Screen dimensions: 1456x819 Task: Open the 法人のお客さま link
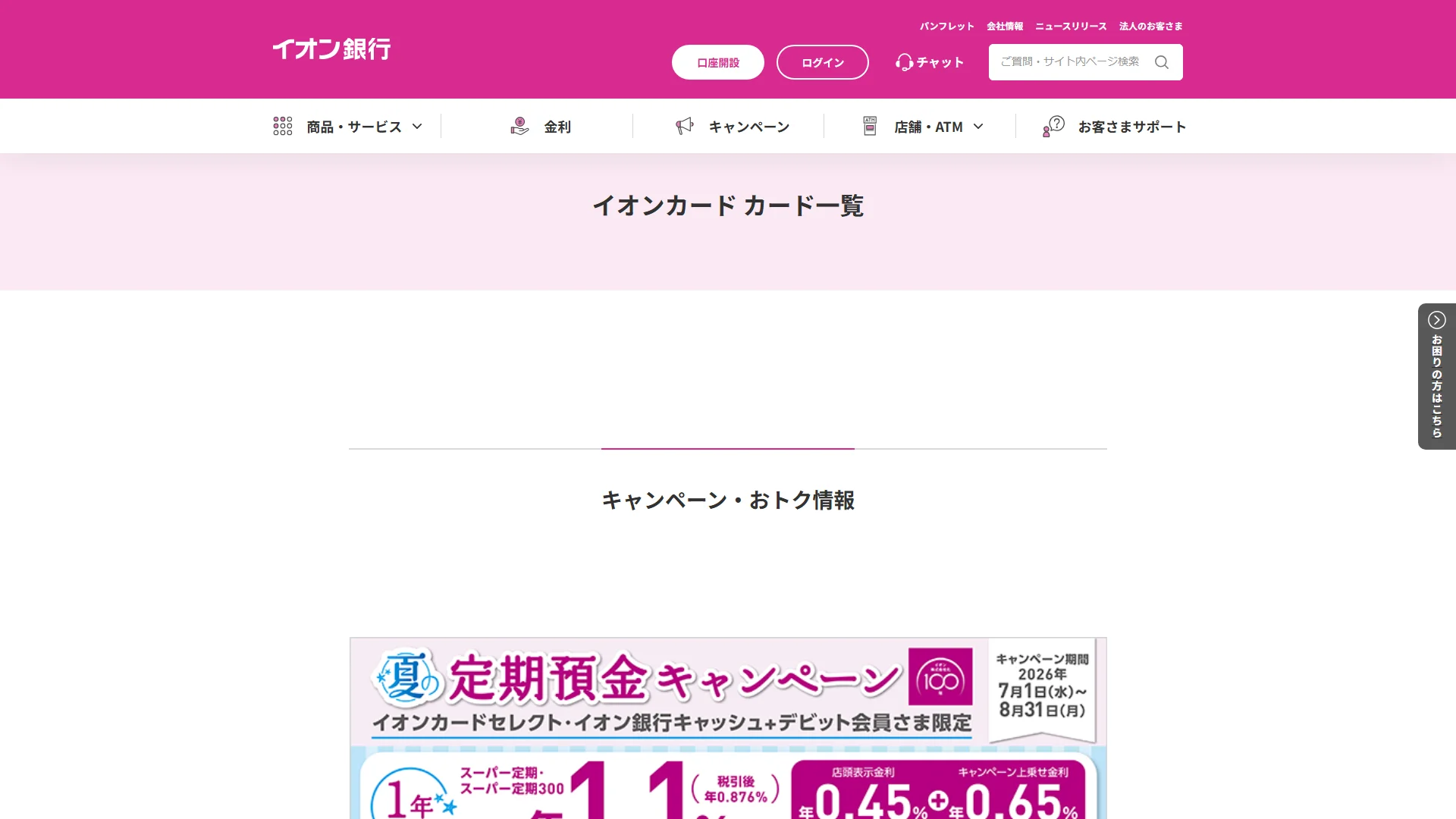(1150, 26)
